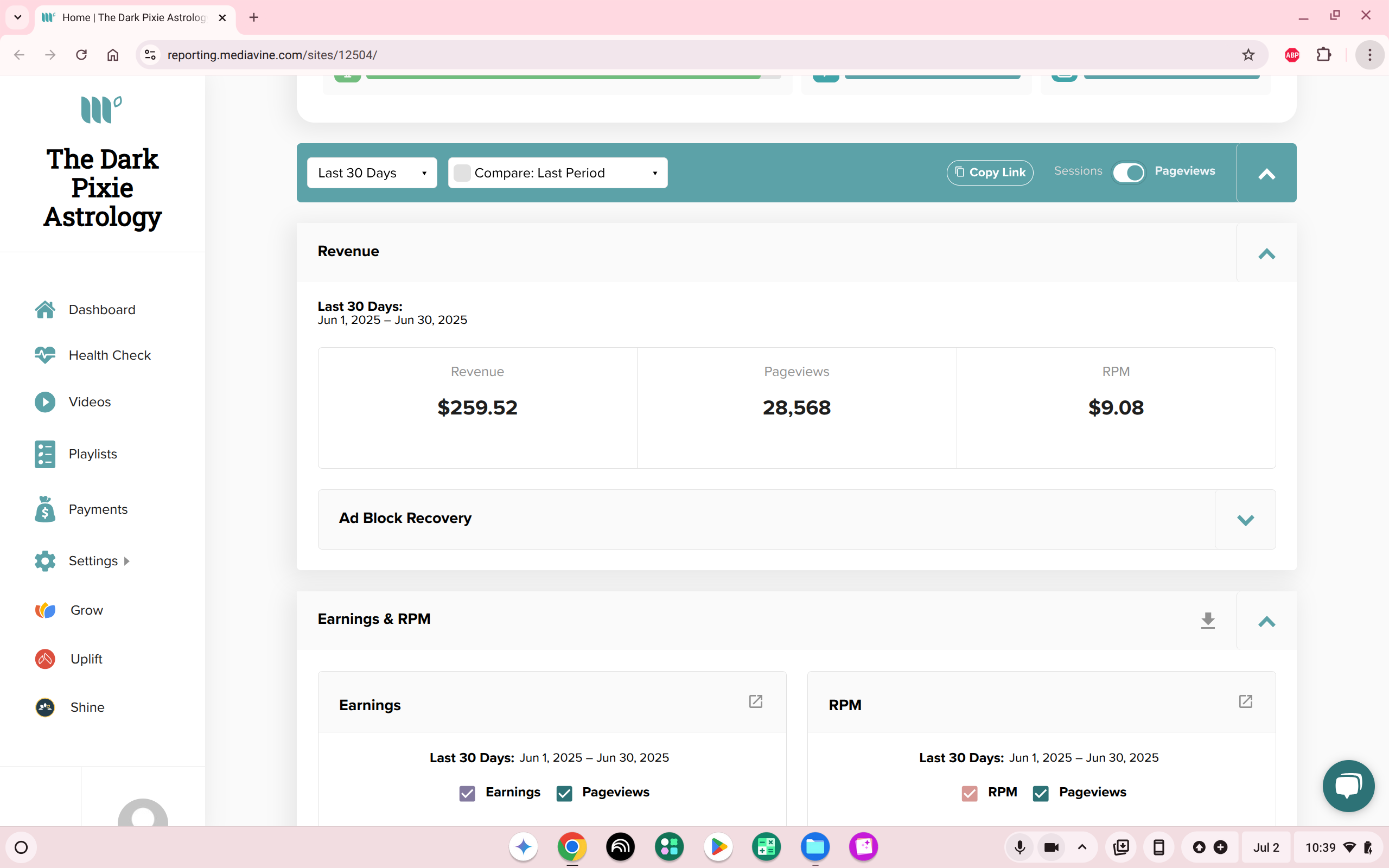Navigate to Playlists
Screen dimensions: 1389x868
coord(92,454)
